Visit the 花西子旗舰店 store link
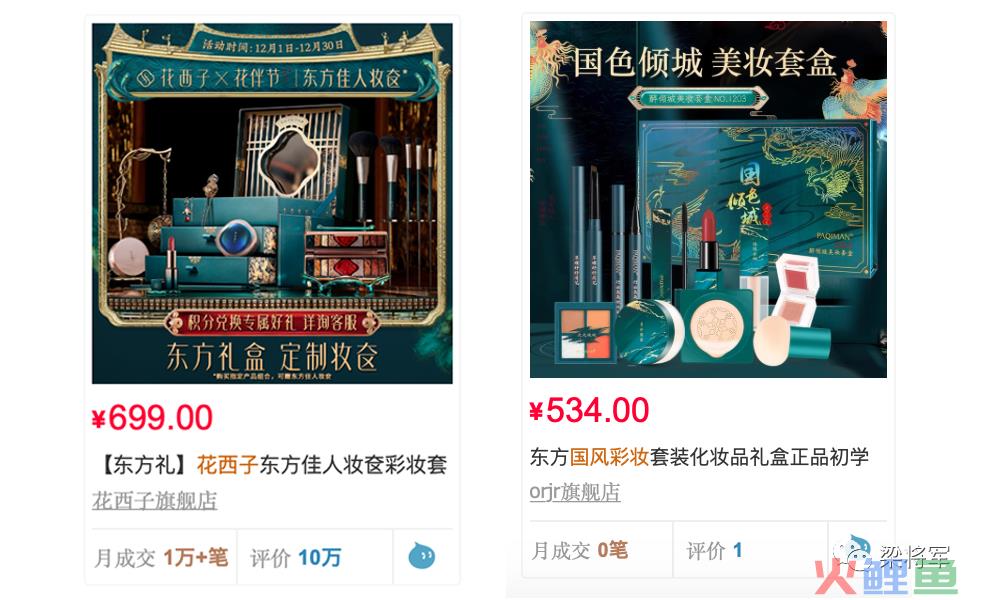 pos(155,500)
